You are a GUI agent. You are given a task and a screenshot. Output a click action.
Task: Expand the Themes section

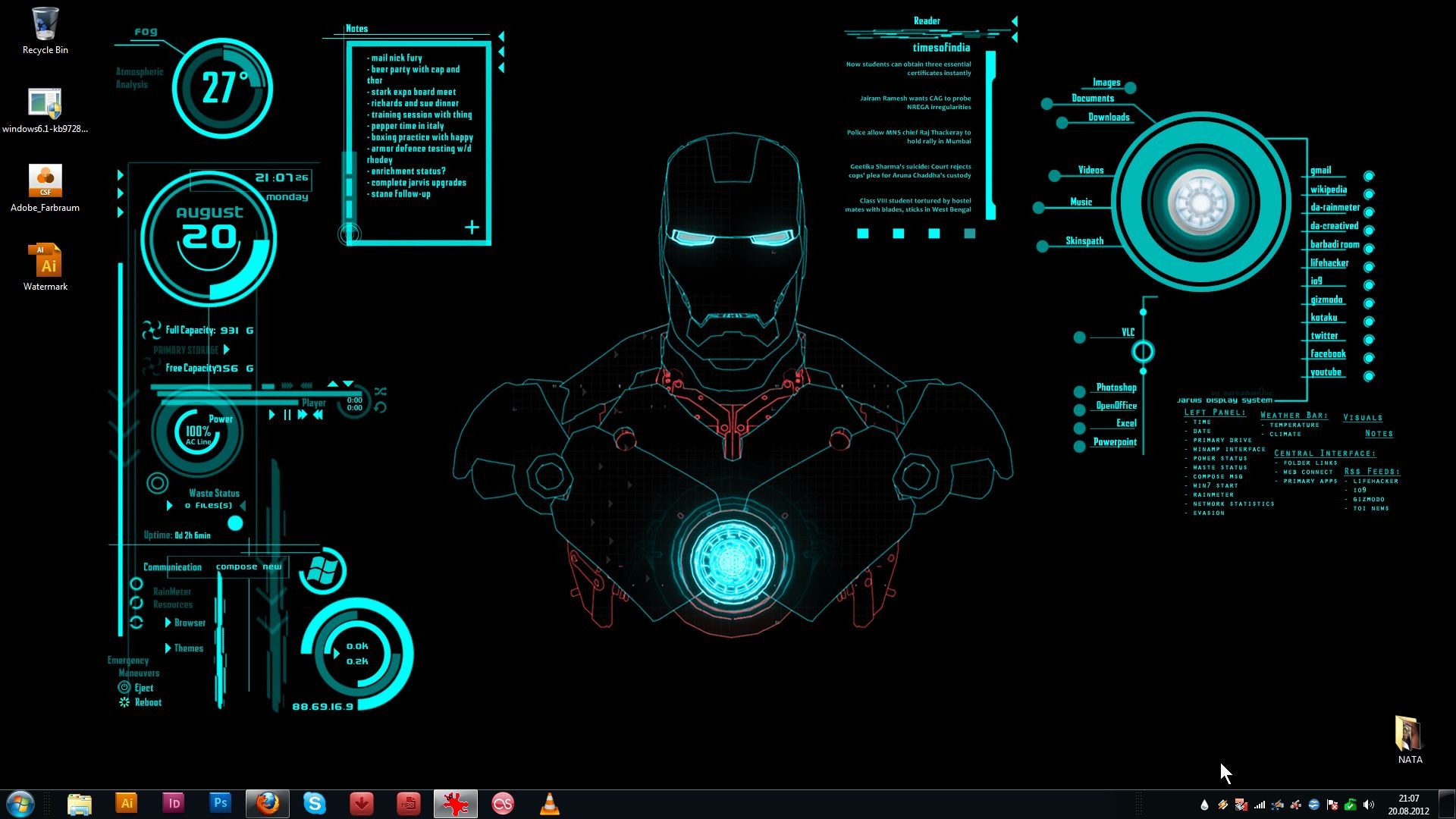pos(187,648)
